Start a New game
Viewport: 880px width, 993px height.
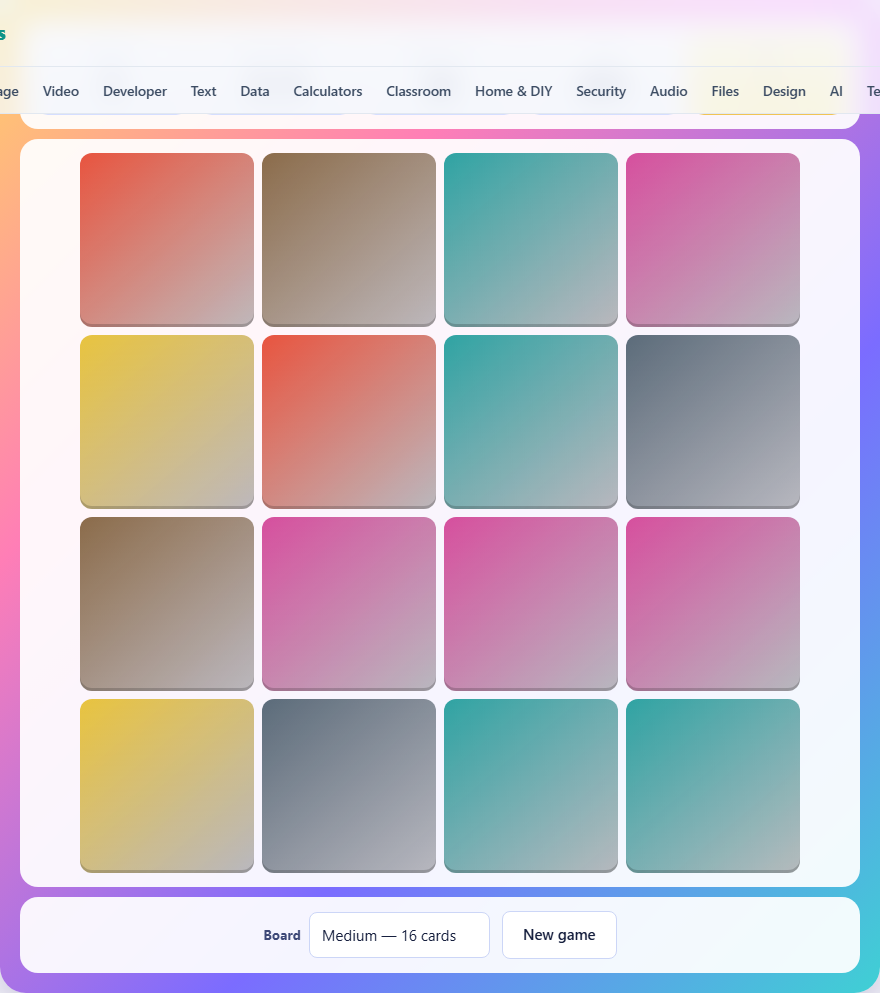559,935
